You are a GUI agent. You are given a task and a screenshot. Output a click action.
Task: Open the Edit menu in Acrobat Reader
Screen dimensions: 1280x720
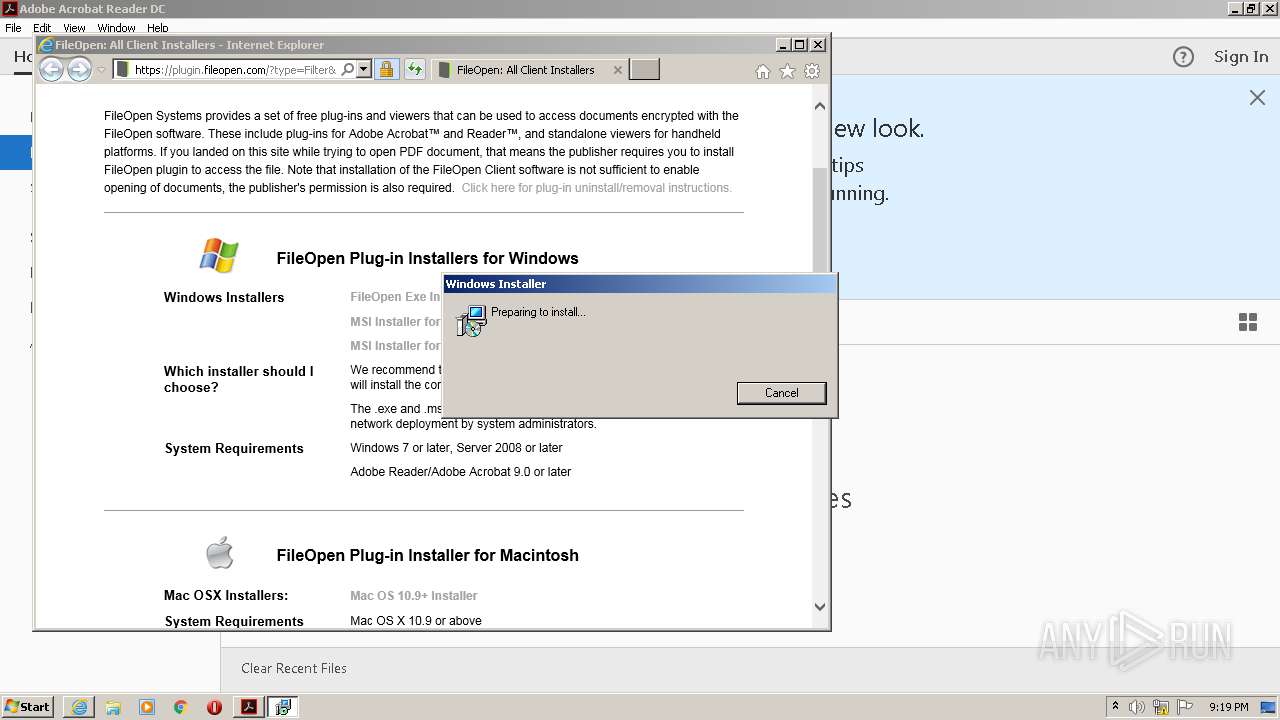click(x=42, y=28)
